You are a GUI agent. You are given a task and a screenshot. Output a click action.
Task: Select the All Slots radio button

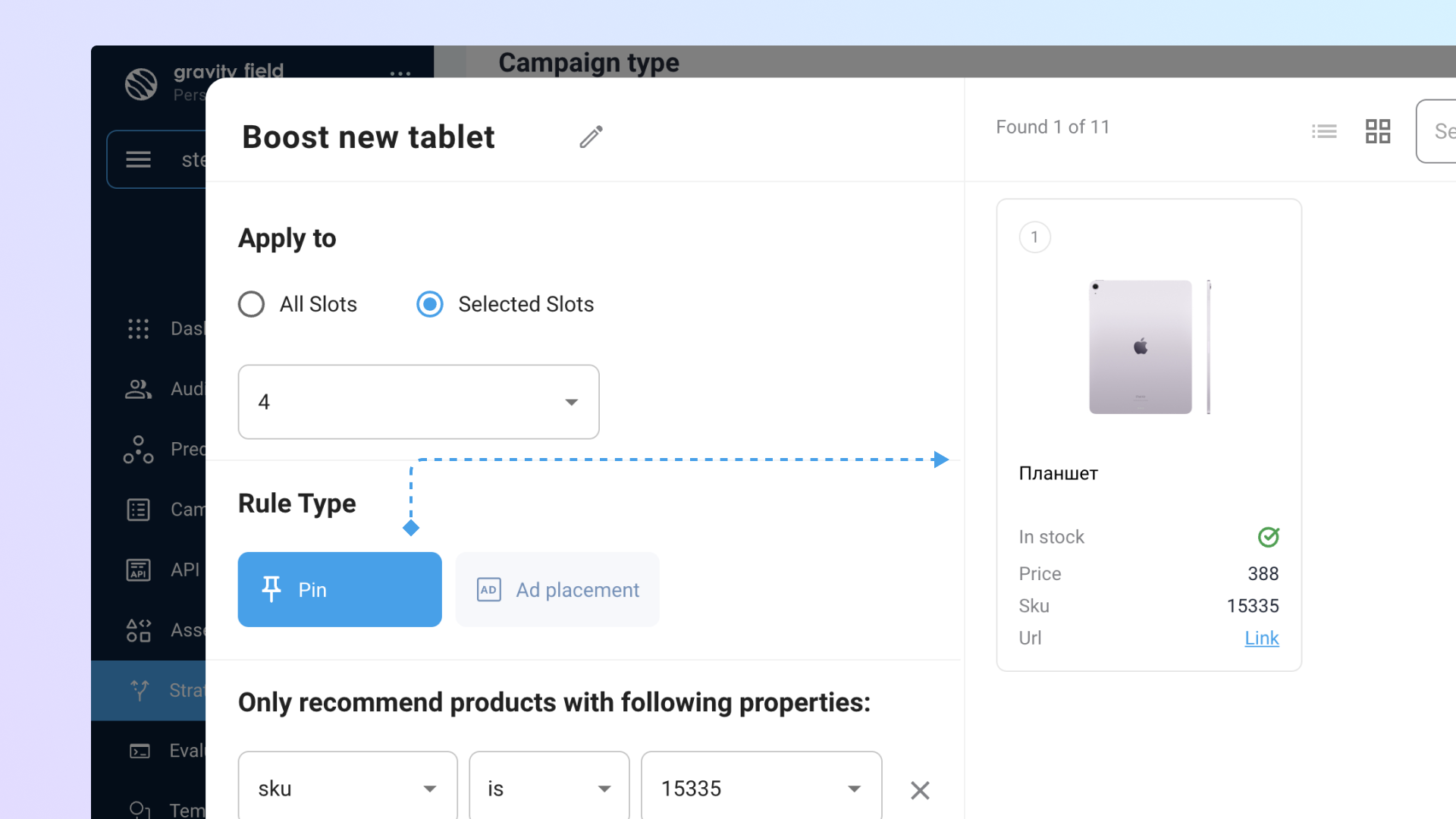[x=252, y=304]
